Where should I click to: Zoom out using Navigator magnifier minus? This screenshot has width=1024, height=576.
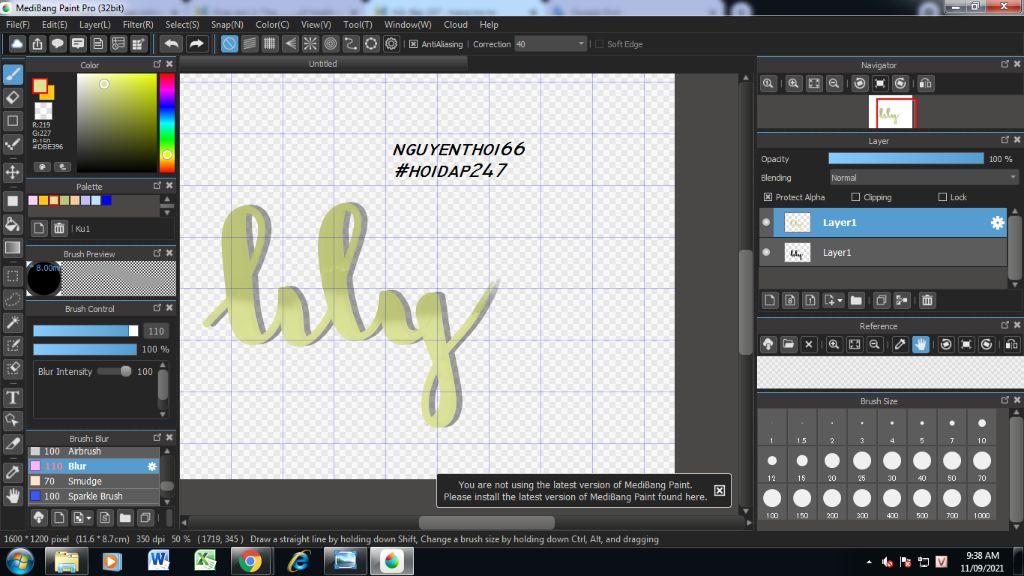[x=834, y=84]
